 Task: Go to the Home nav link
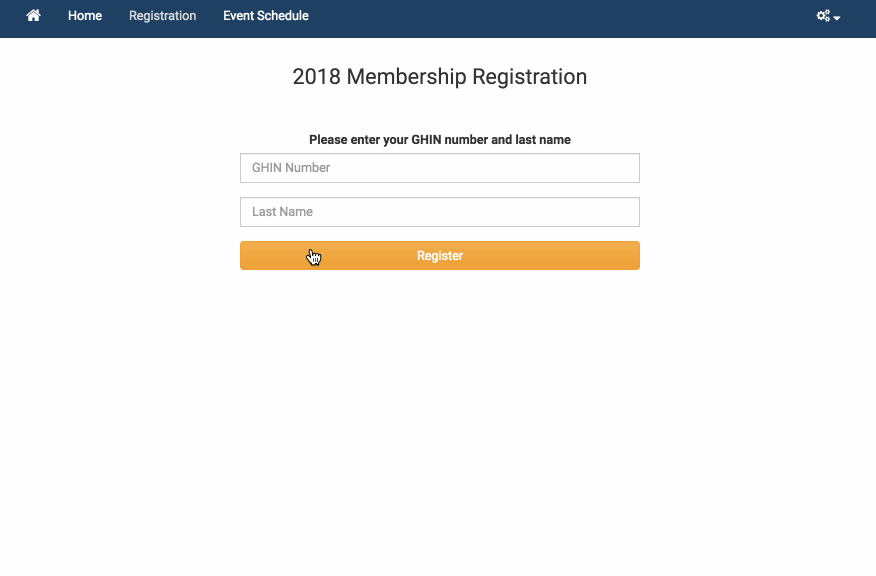tap(85, 16)
